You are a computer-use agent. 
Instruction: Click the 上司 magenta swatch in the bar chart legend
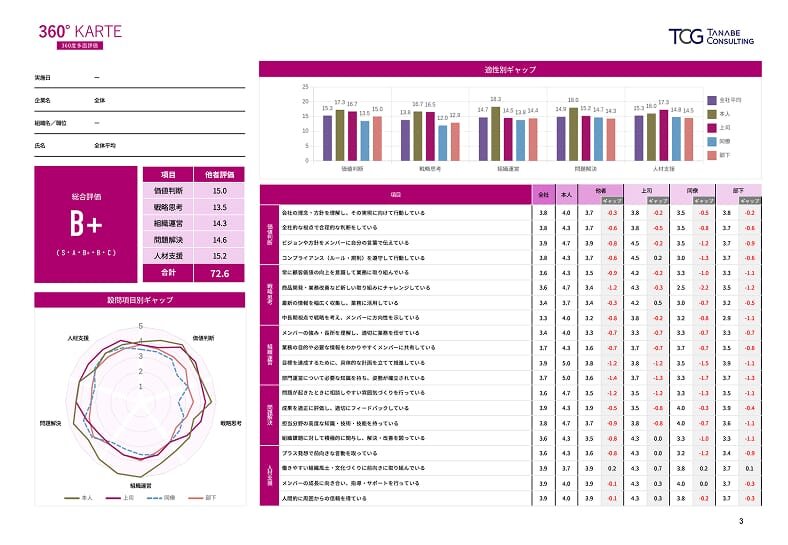click(712, 128)
